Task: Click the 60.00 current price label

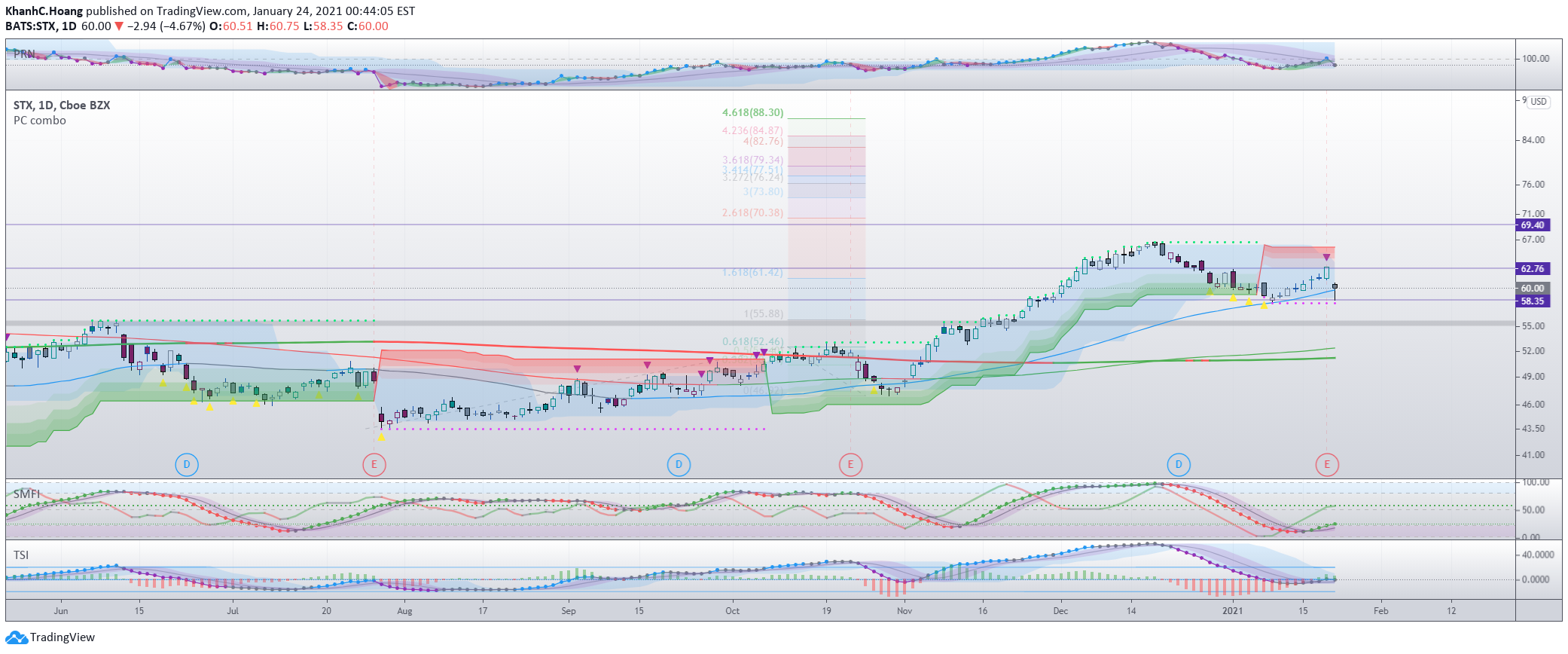Action: point(1532,289)
